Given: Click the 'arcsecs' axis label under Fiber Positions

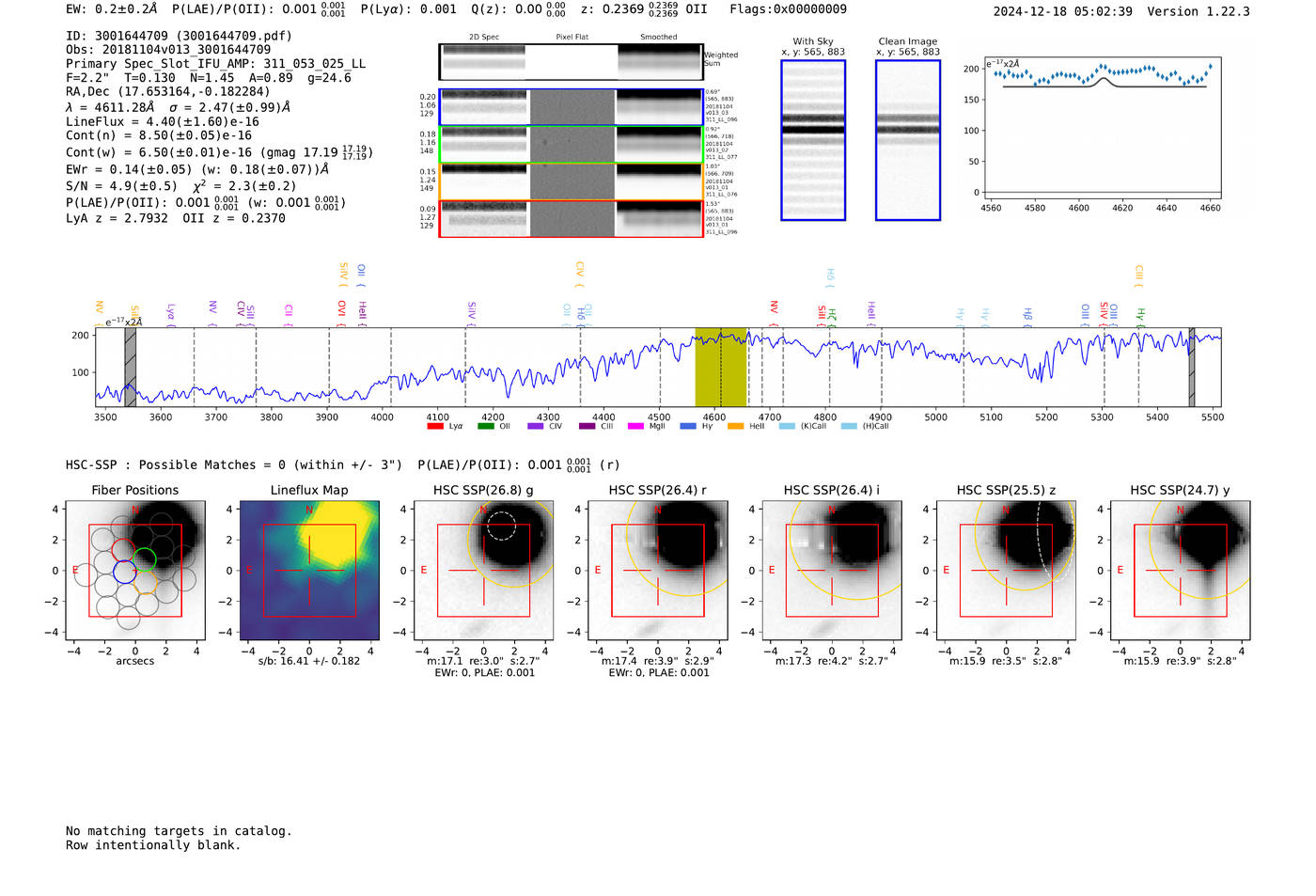Looking at the screenshot, I should pos(135,661).
